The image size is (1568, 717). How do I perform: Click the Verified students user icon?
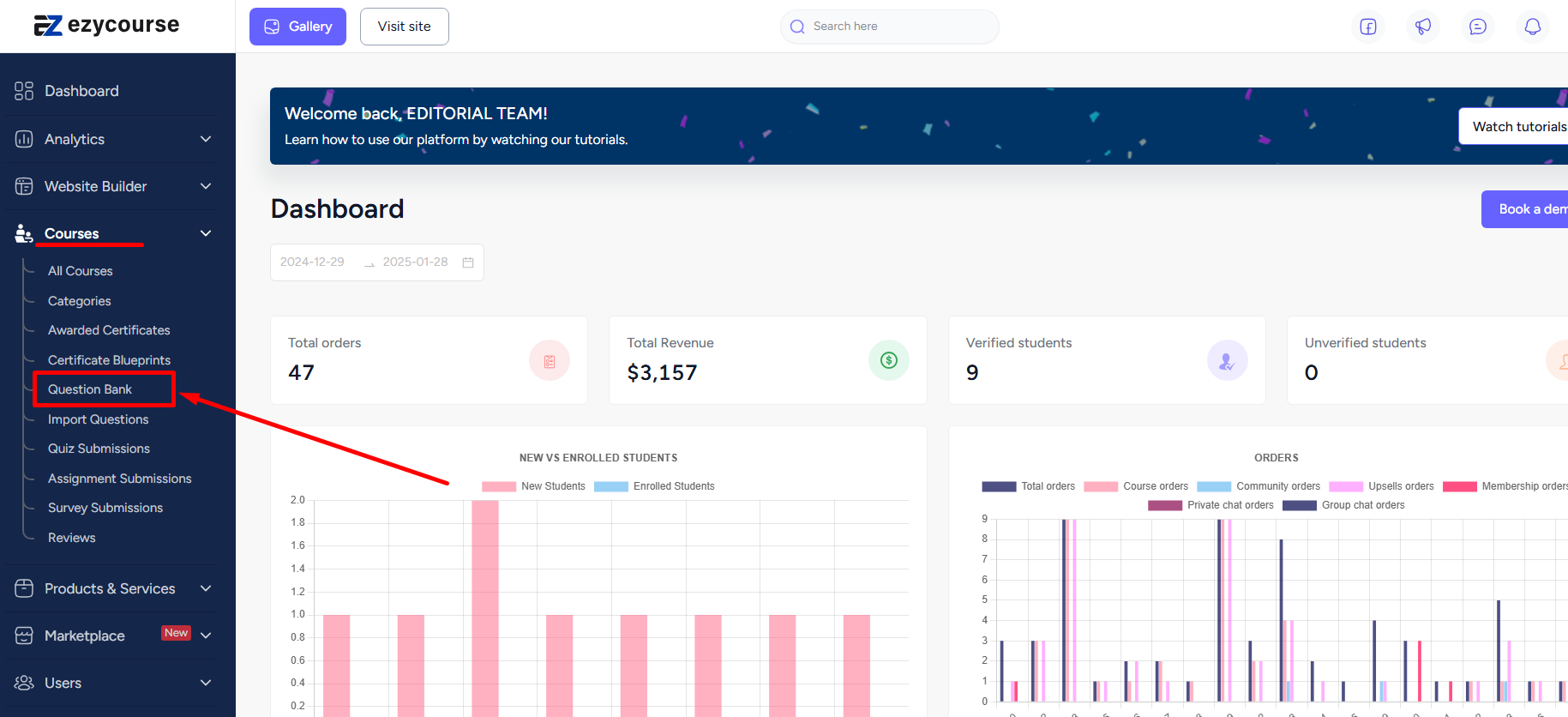[x=1228, y=361]
